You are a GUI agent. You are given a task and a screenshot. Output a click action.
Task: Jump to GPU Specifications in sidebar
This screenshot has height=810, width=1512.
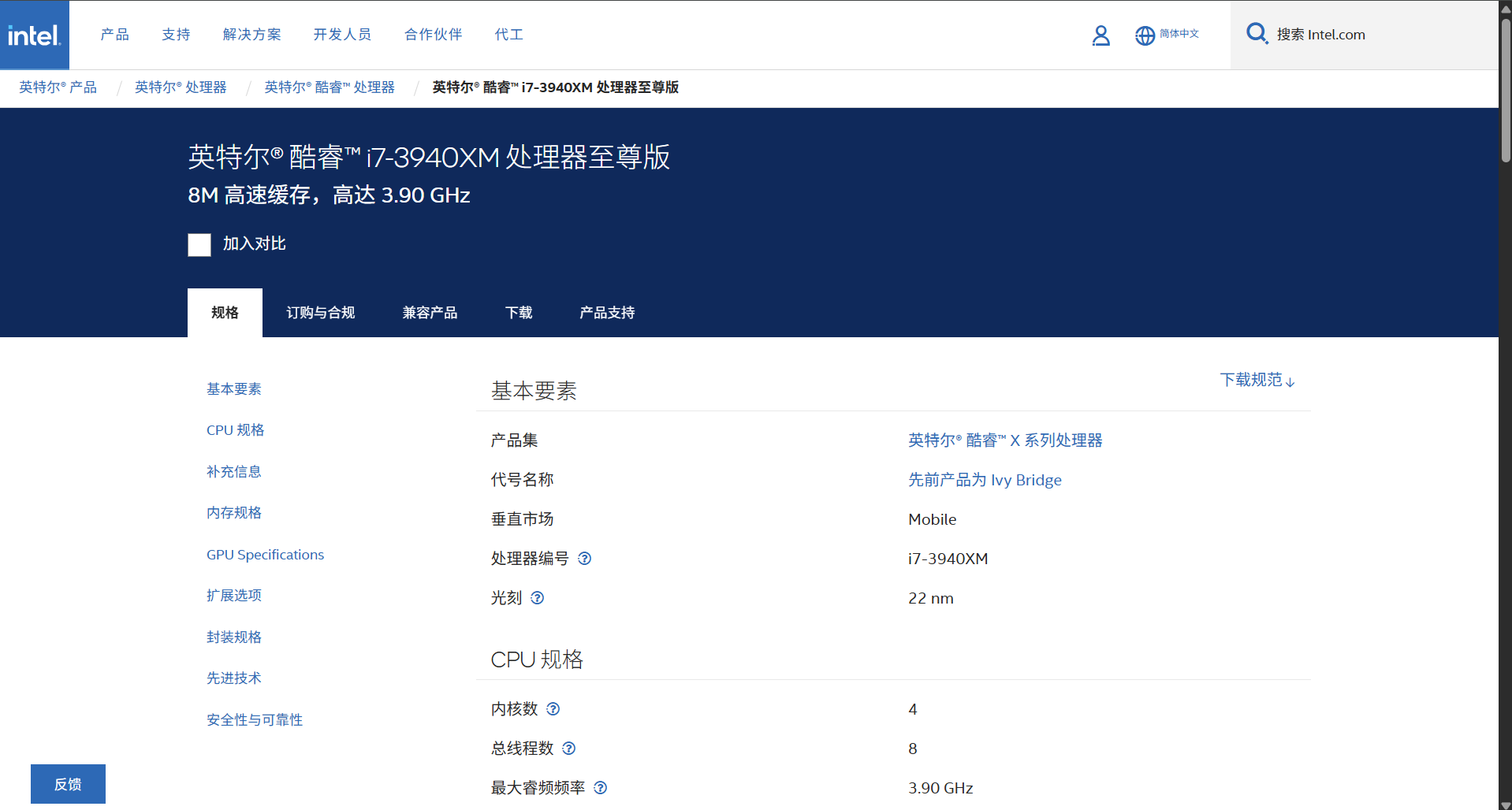click(x=266, y=555)
